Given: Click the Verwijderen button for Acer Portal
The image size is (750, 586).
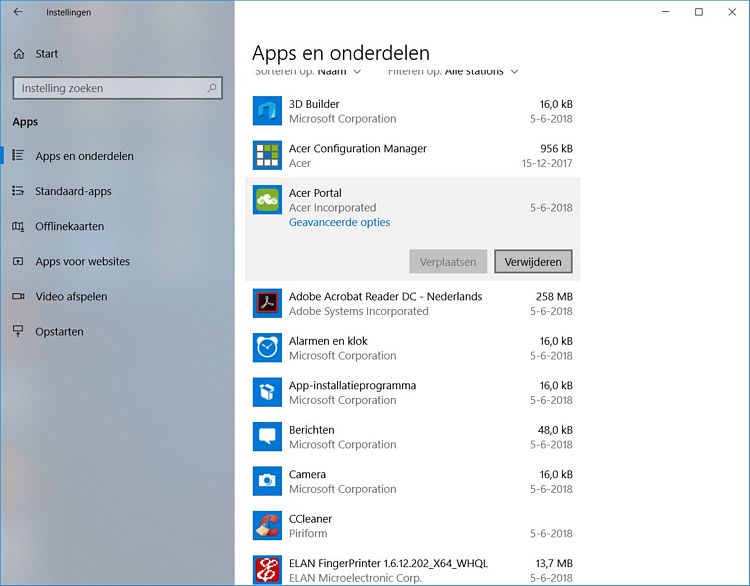Looking at the screenshot, I should pos(533,262).
